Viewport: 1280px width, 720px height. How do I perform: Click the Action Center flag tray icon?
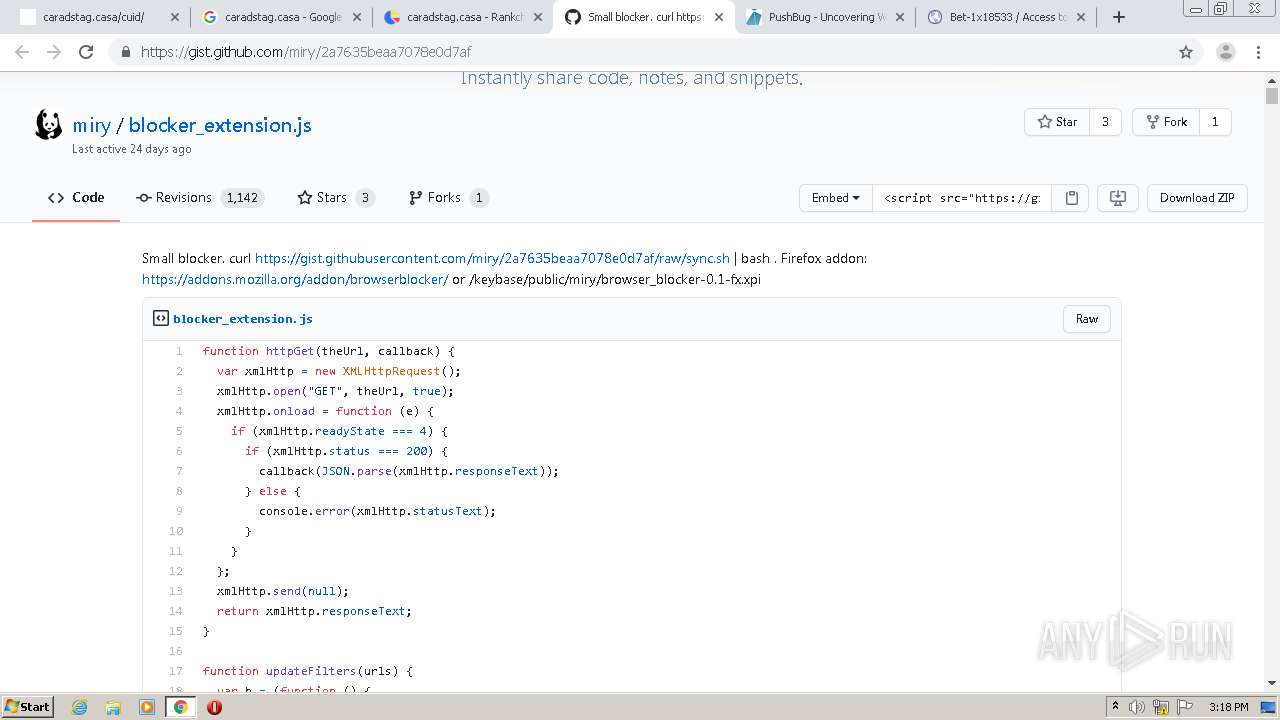pos(1185,707)
